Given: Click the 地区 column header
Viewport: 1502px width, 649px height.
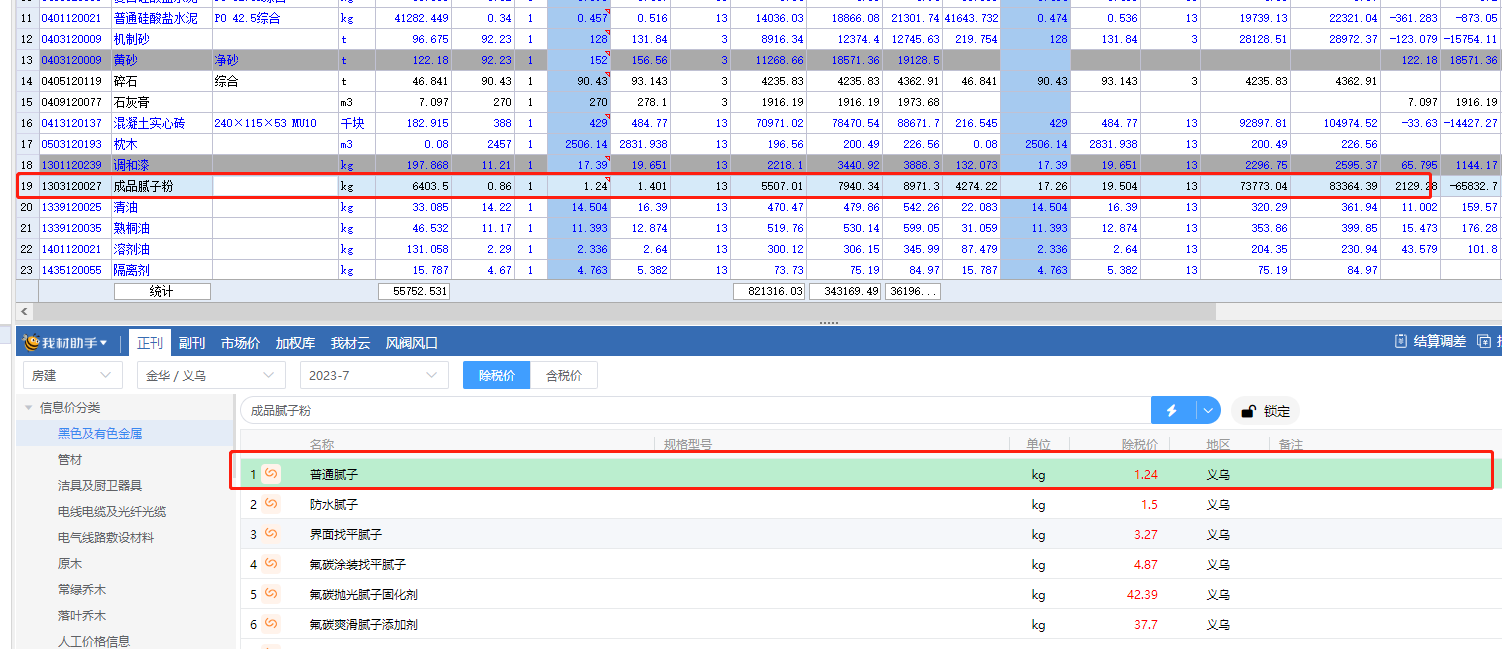Looking at the screenshot, I should 1218,444.
